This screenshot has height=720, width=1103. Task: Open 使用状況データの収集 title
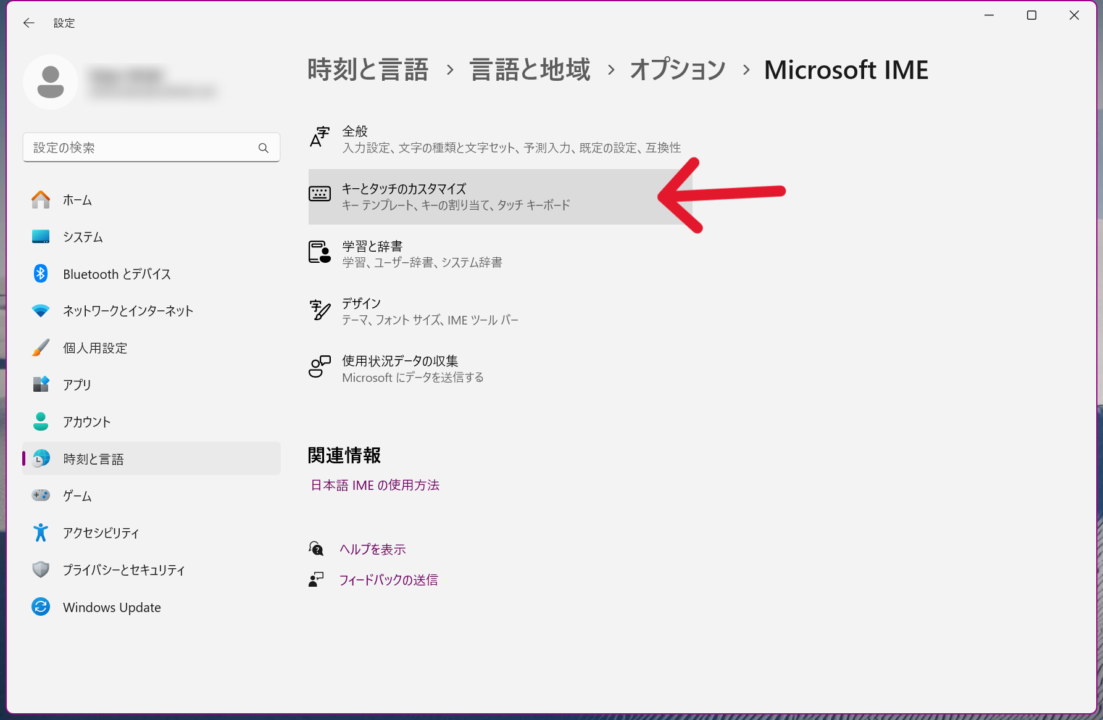click(400, 361)
